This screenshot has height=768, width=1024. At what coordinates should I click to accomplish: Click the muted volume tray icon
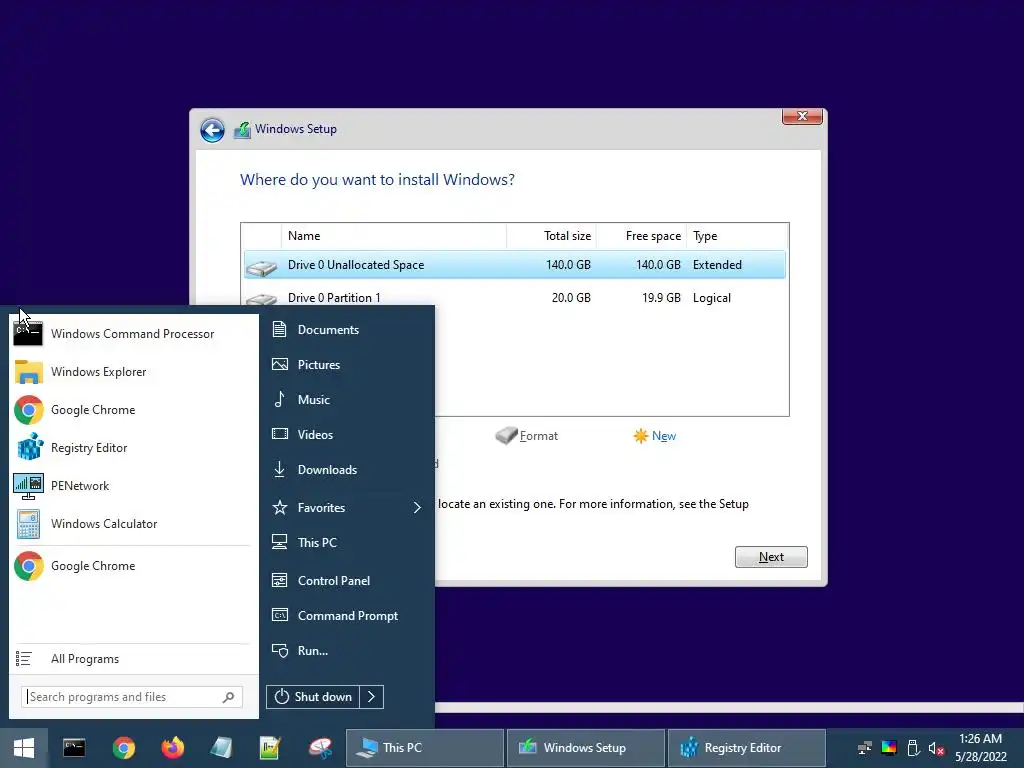click(x=936, y=748)
